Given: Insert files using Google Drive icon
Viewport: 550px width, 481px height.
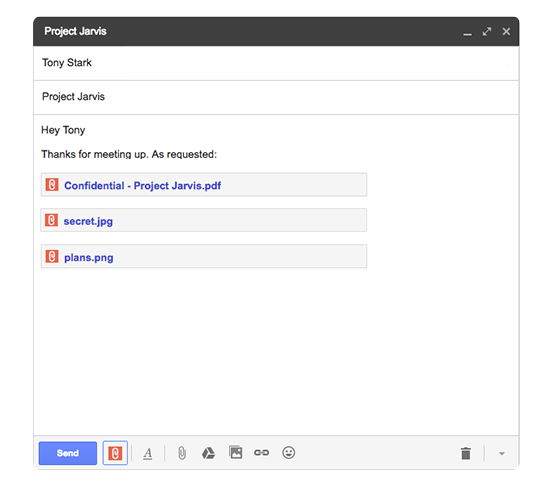Looking at the screenshot, I should pyautogui.click(x=208, y=453).
